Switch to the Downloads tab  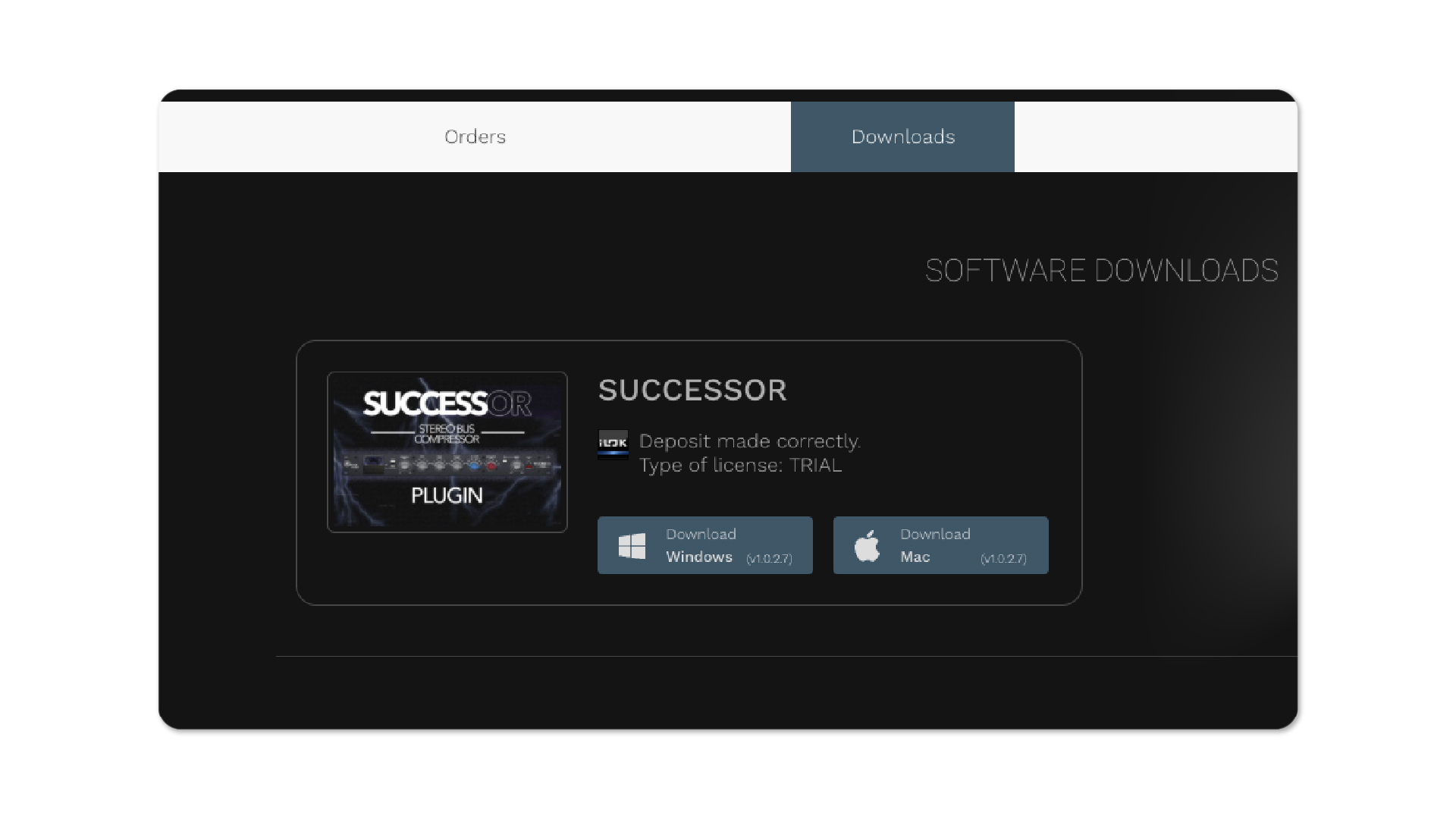coord(902,136)
